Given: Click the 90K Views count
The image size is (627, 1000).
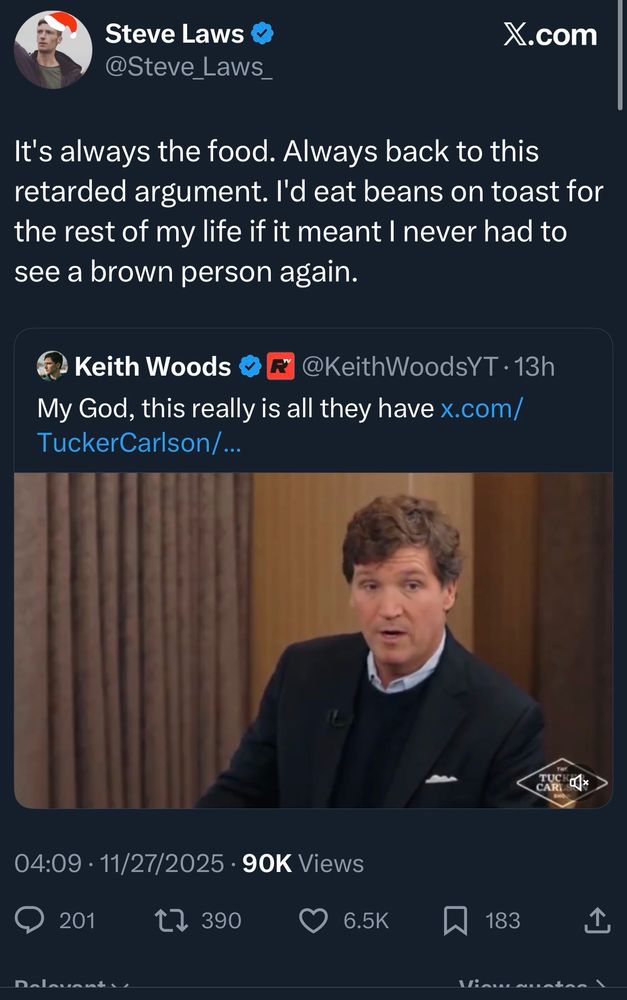Looking at the screenshot, I should tap(303, 863).
